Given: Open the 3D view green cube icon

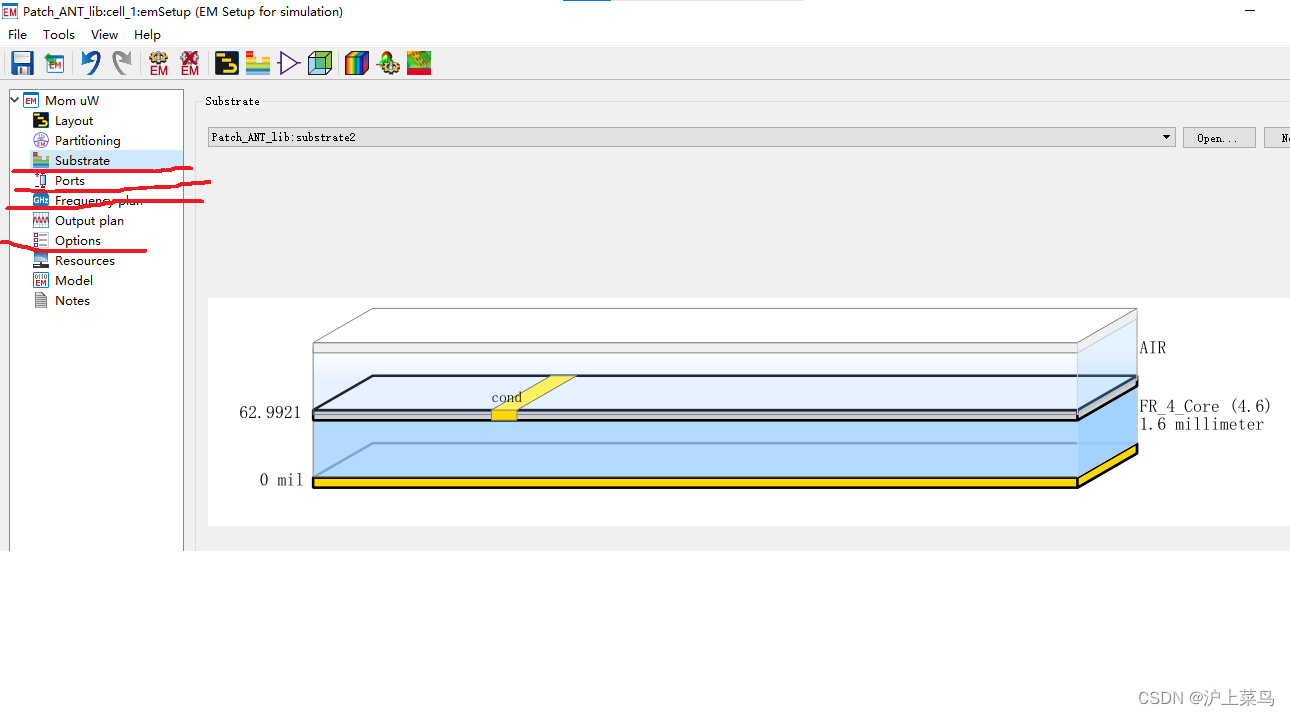Looking at the screenshot, I should tap(320, 64).
